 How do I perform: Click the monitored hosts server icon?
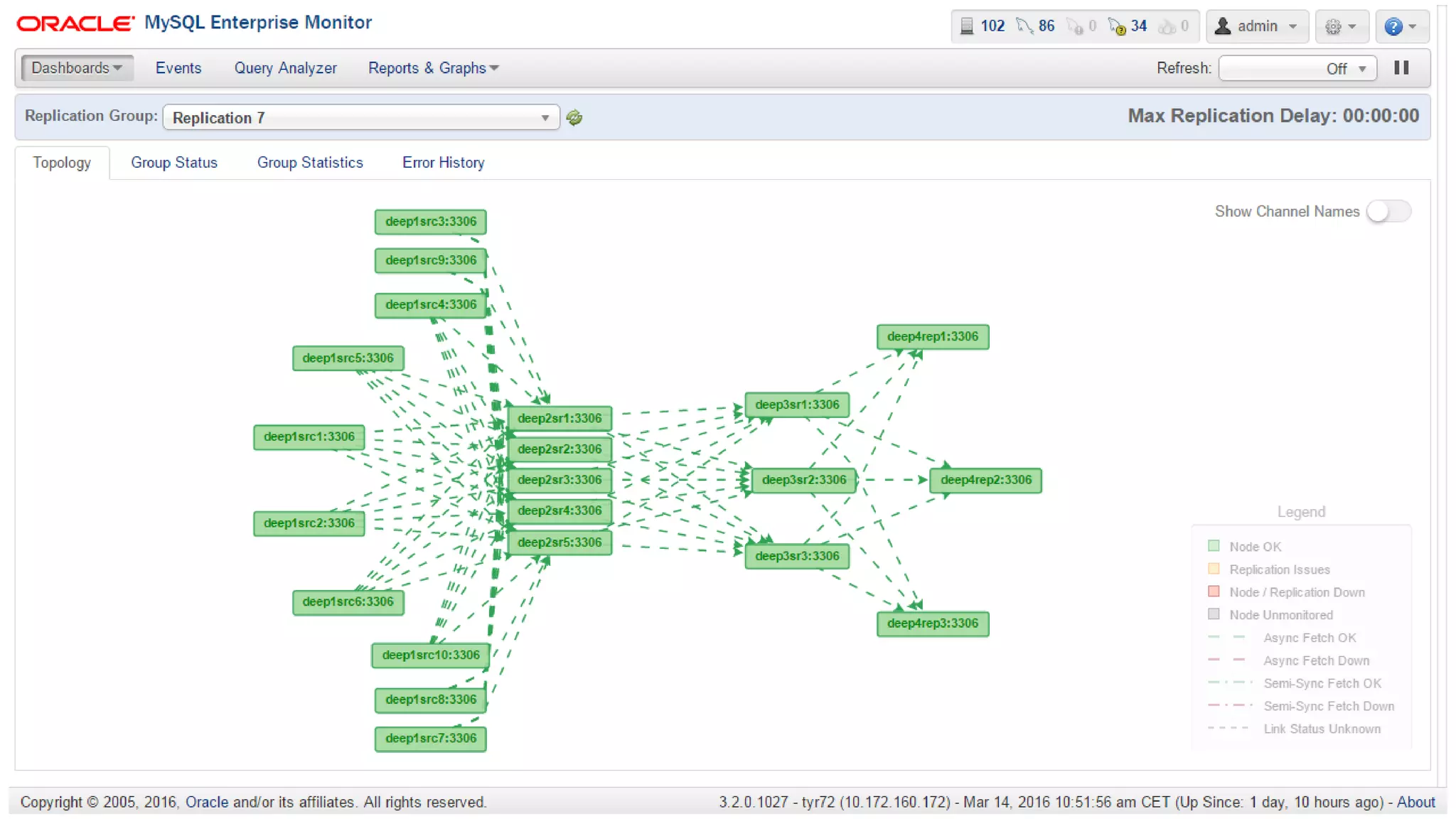pyautogui.click(x=966, y=26)
